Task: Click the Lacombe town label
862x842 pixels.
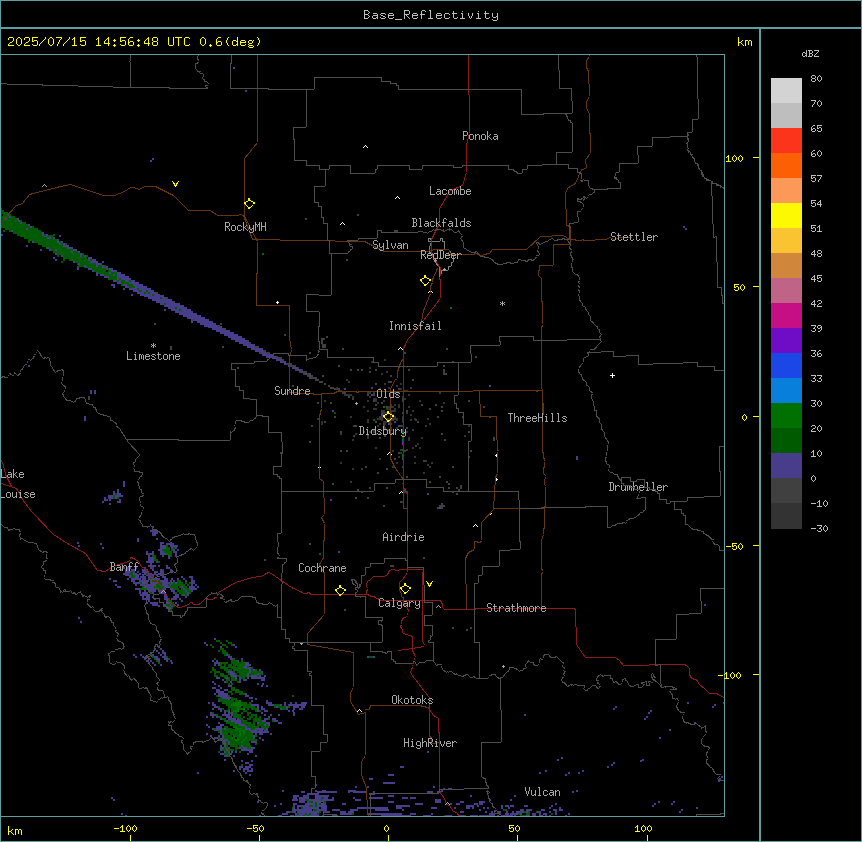Action: 450,191
